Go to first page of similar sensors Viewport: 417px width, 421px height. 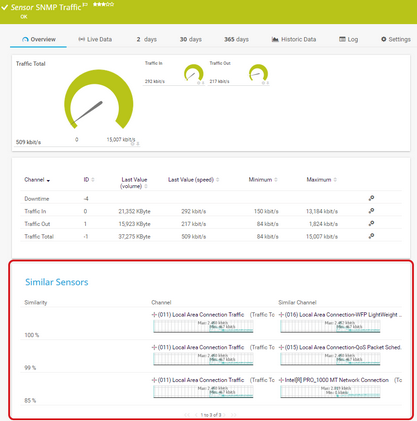[x=187, y=415]
